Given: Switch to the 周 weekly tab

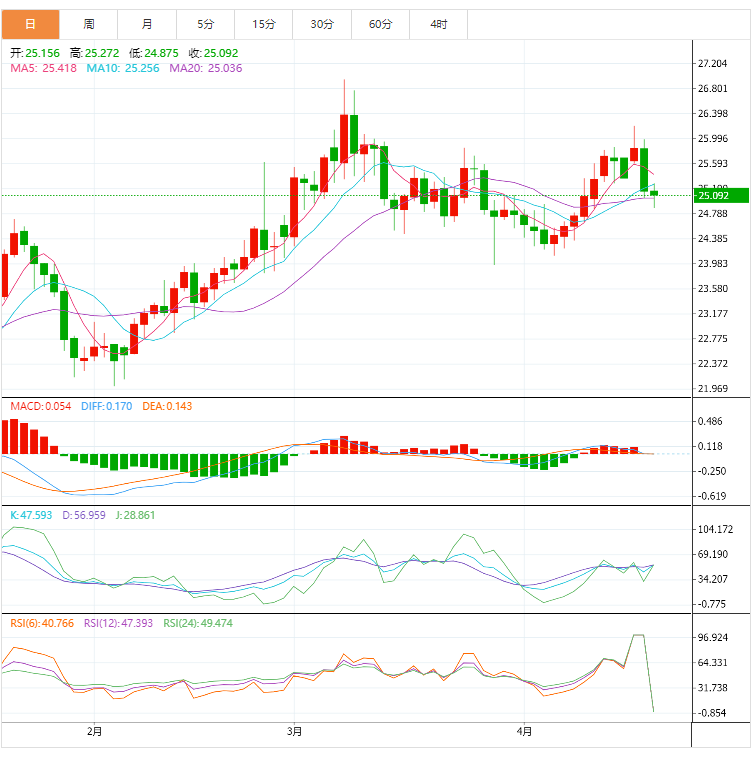Looking at the screenshot, I should (x=89, y=24).
